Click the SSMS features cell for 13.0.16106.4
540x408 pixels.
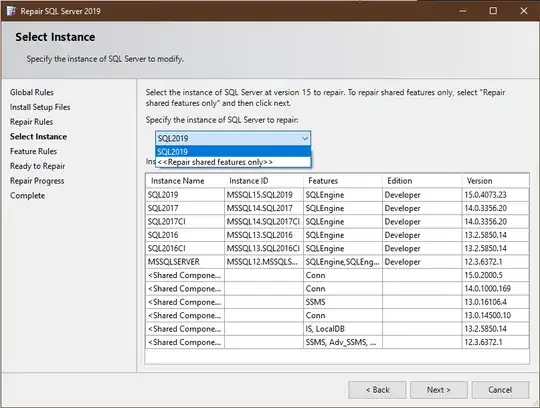(343, 302)
